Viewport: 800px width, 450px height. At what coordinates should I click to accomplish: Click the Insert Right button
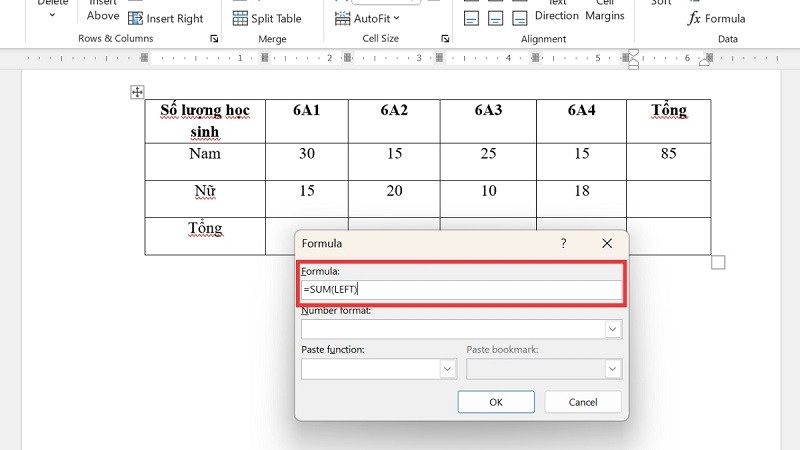166,18
